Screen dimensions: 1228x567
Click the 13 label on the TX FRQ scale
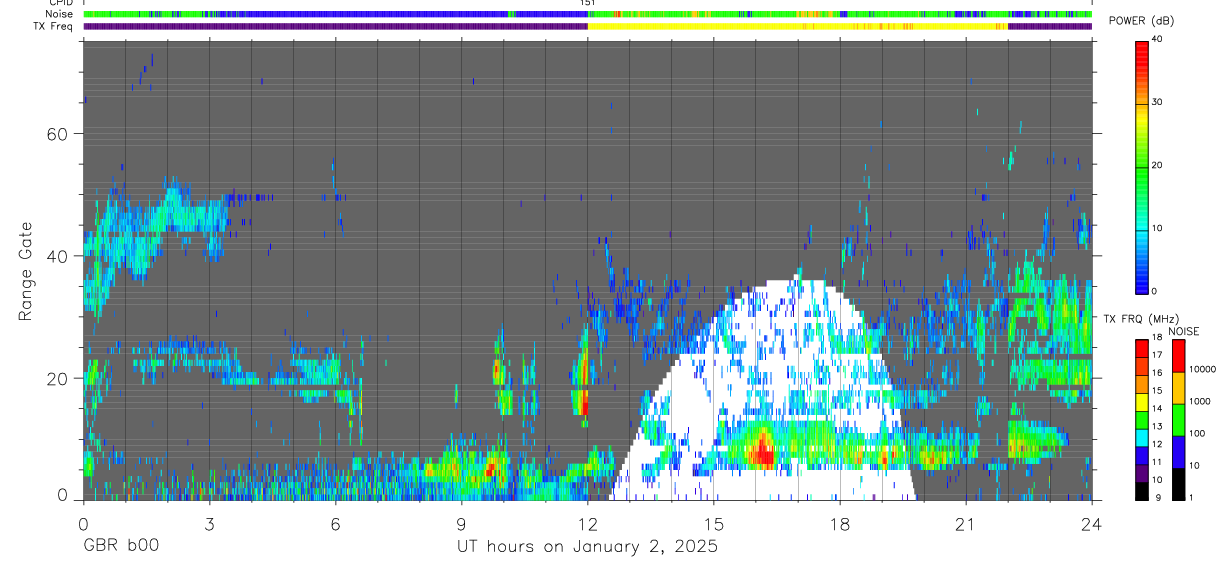[1157, 426]
